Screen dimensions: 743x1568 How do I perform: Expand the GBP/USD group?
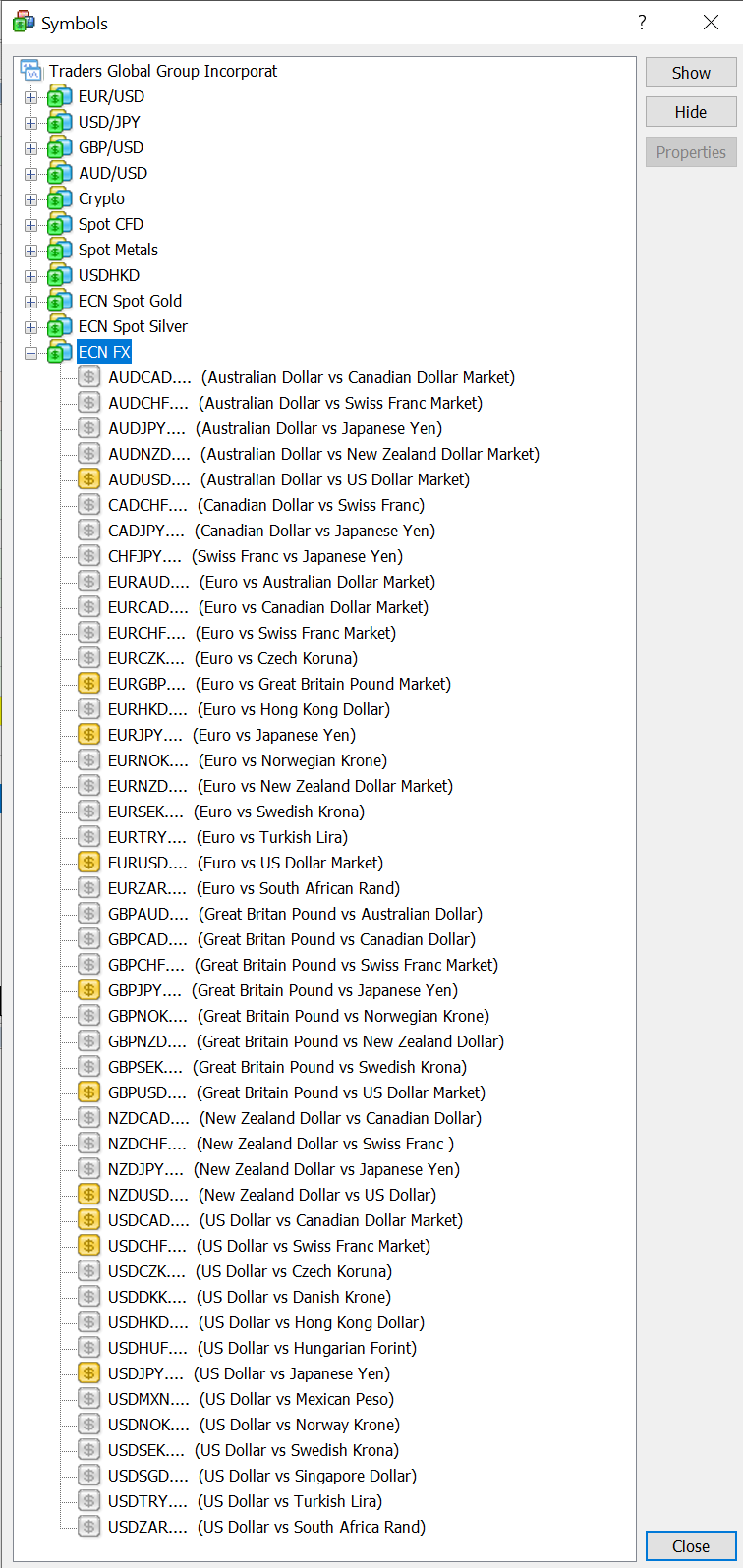point(30,148)
